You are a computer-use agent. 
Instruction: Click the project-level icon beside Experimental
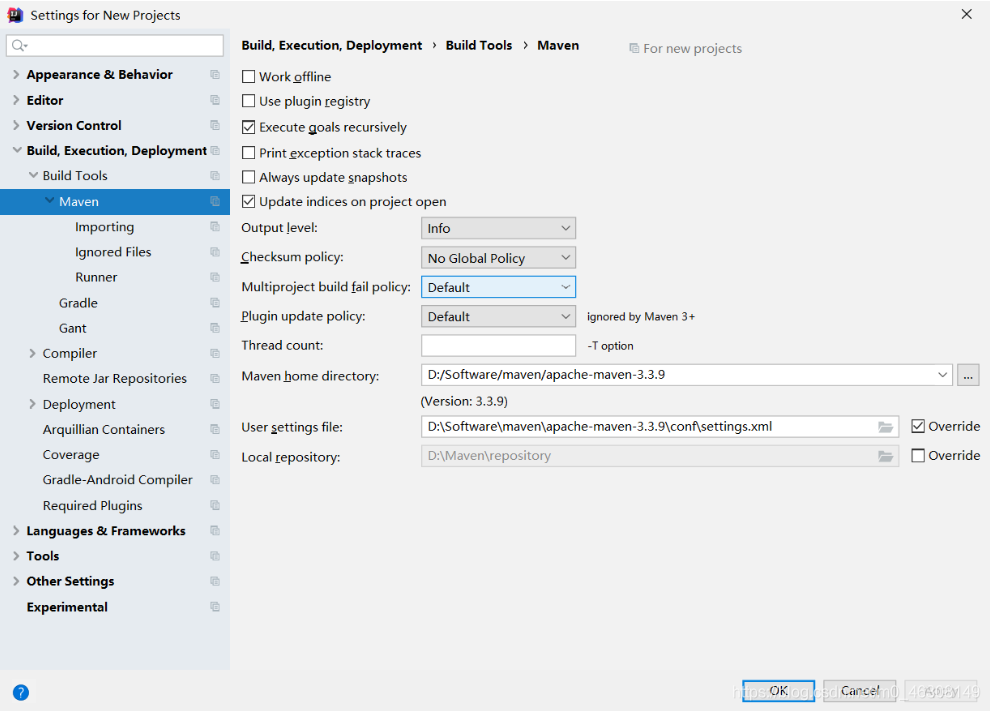(215, 607)
